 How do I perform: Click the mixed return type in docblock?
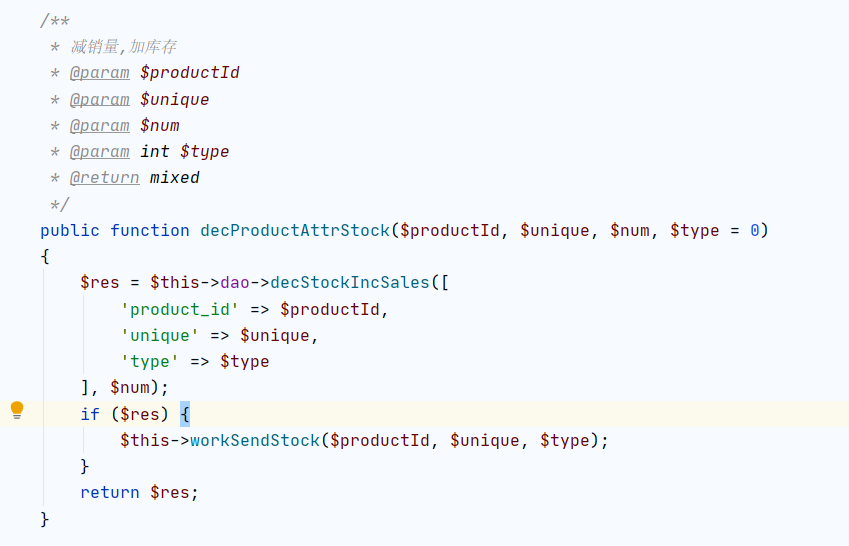coord(175,178)
